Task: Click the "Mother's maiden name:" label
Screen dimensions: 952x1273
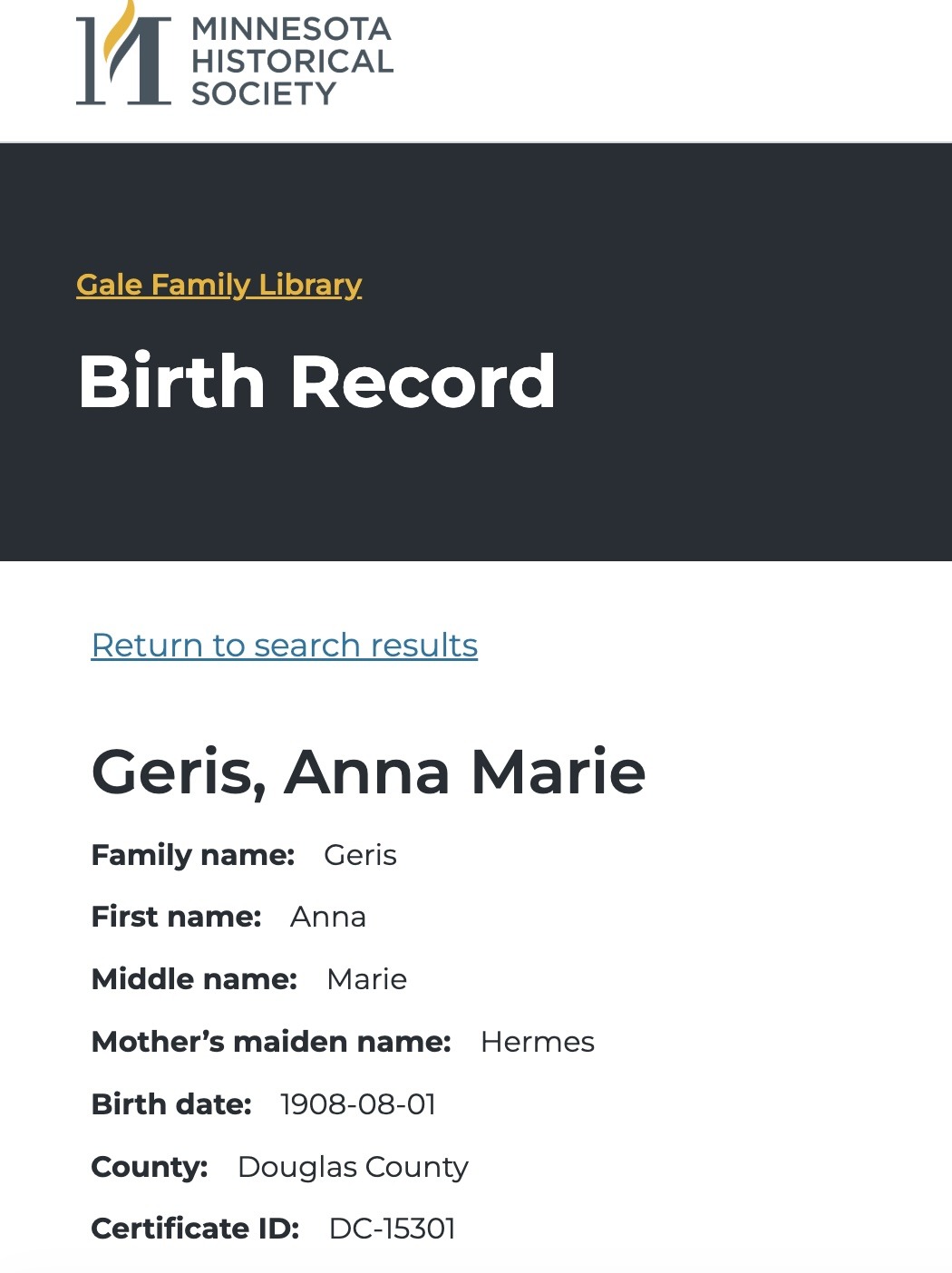Action: coord(272,1042)
